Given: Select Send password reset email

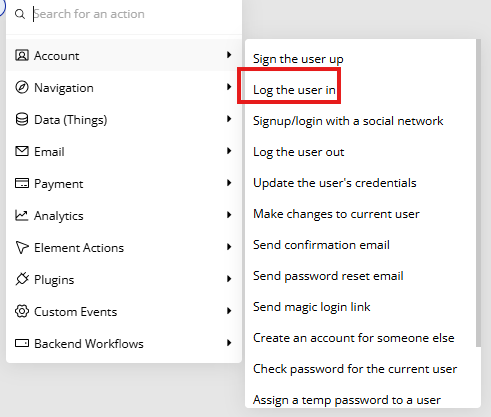Looking at the screenshot, I should click(328, 276).
